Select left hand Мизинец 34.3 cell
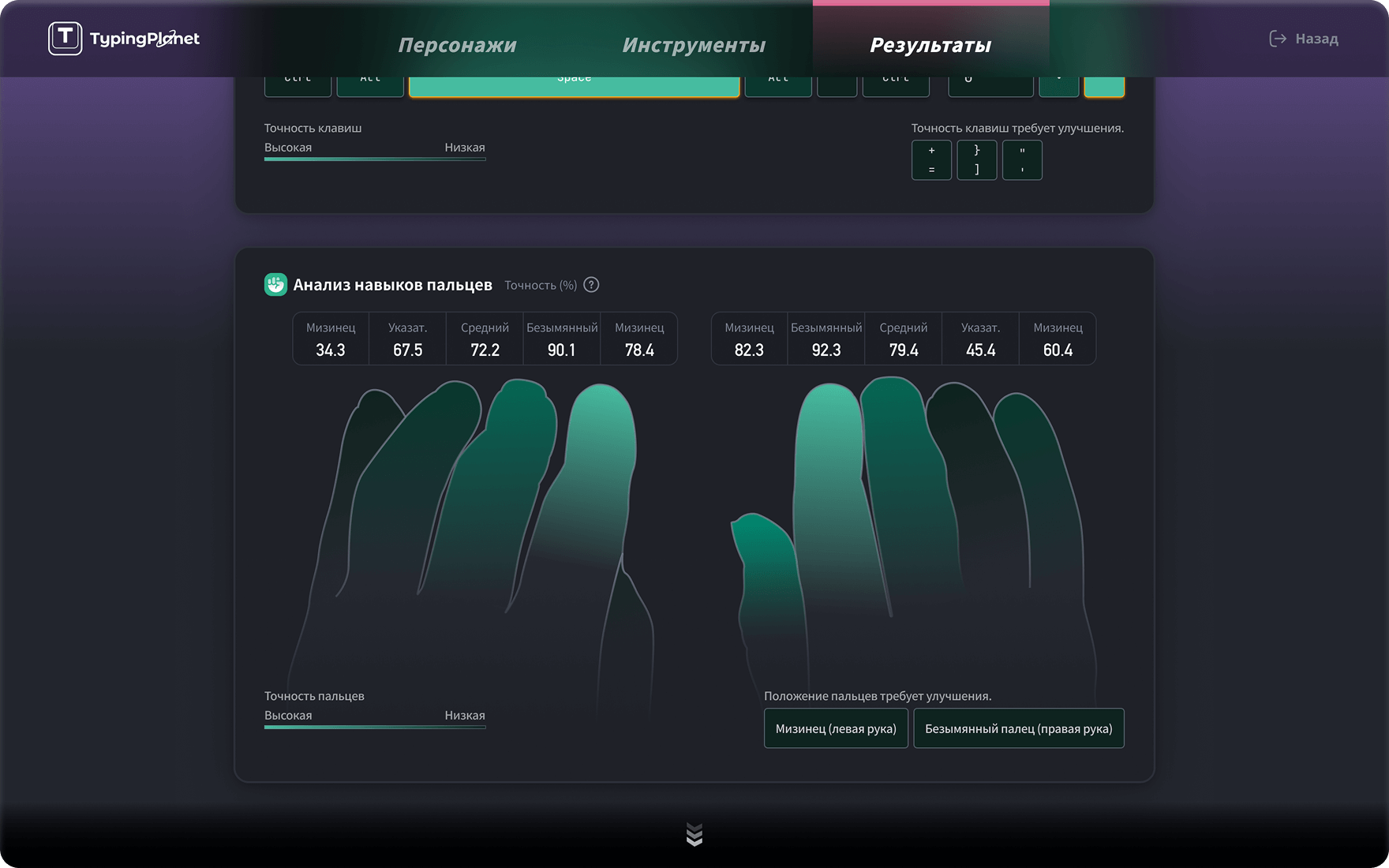 pos(331,339)
